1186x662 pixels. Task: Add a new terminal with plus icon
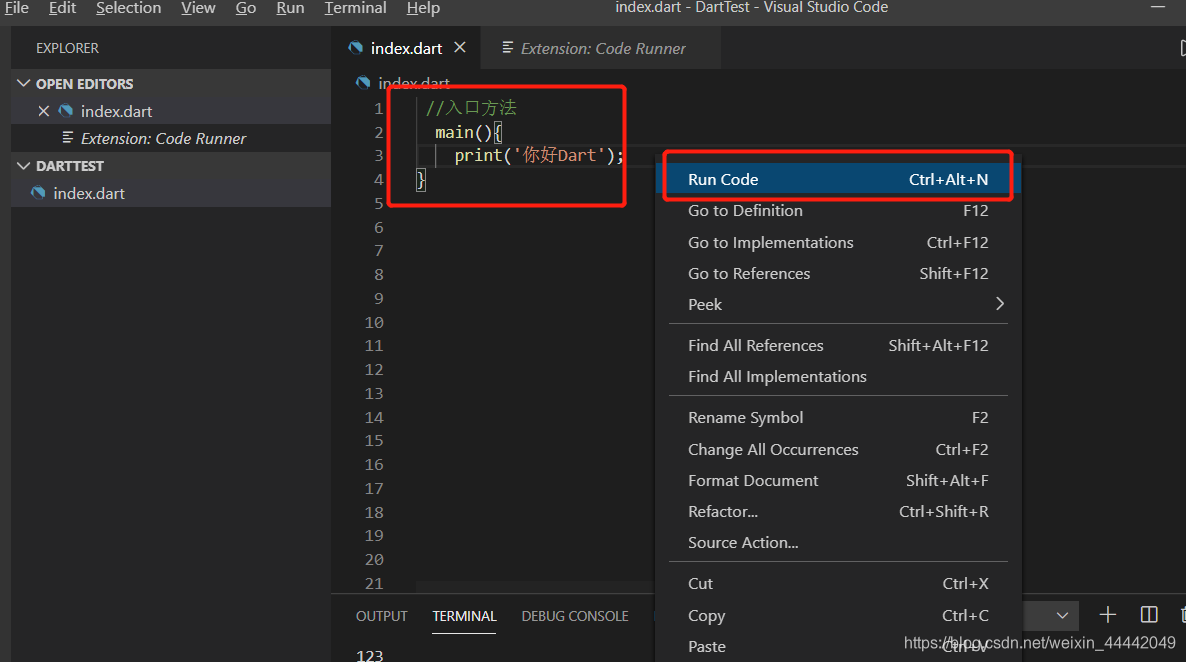1107,614
